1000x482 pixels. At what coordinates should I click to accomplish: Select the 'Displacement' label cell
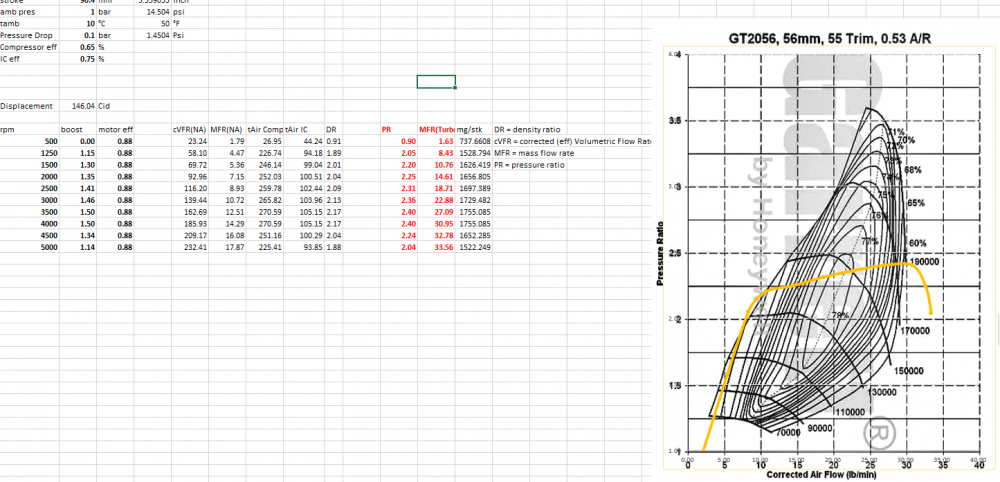tap(30, 106)
